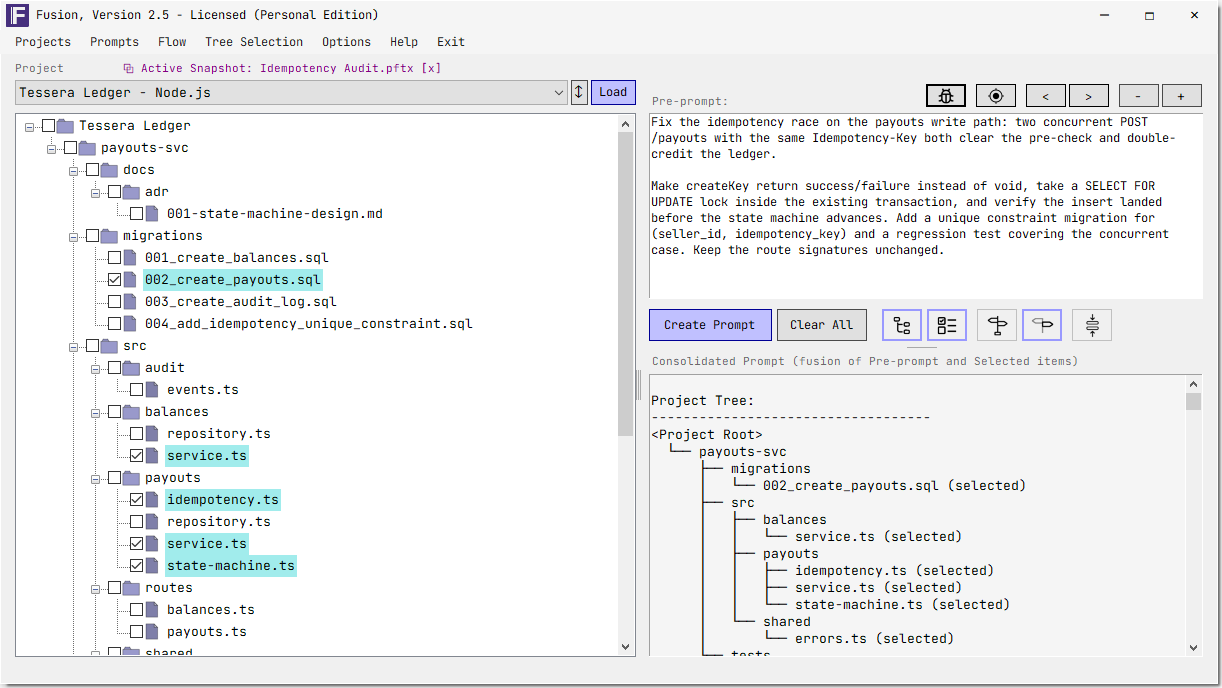The height and width of the screenshot is (688, 1222).
Task: Toggle the project tree view icon
Action: pyautogui.click(x=902, y=325)
